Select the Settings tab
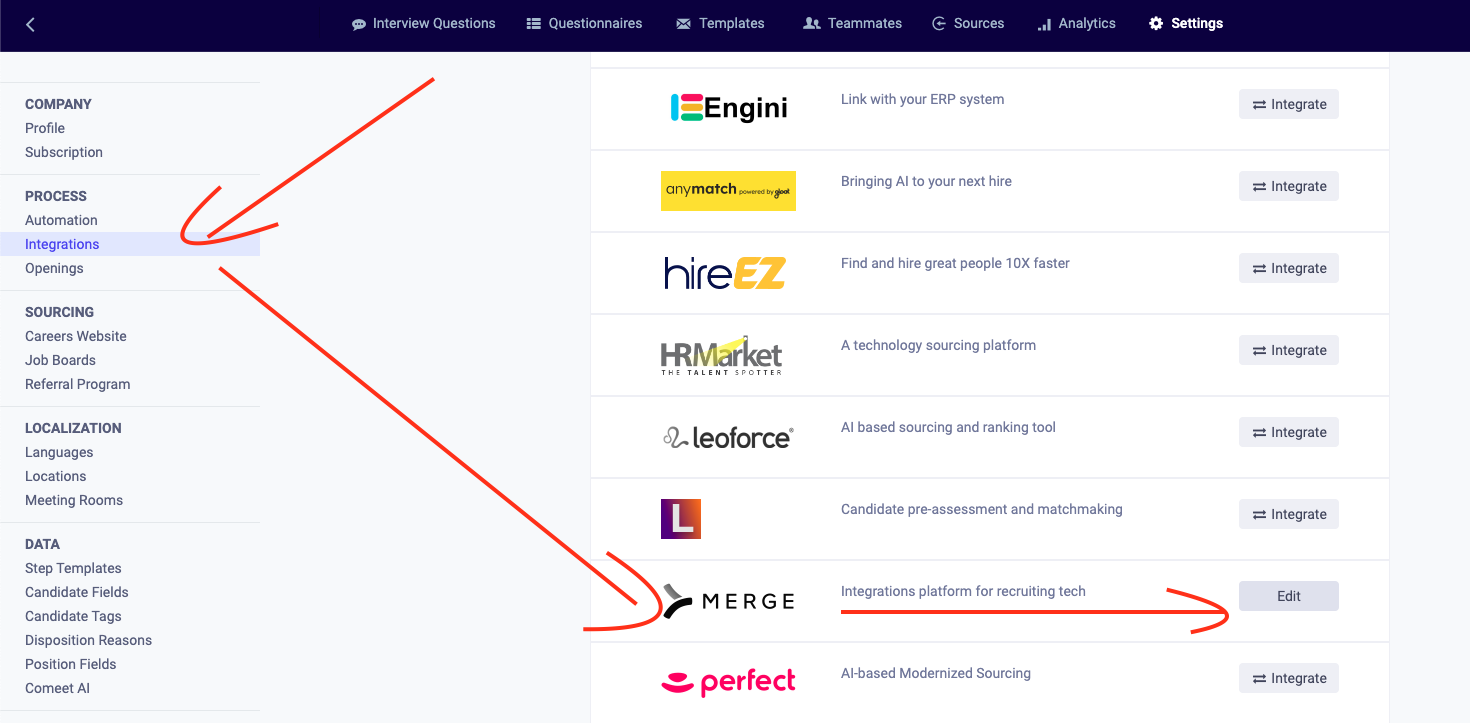 [1186, 24]
